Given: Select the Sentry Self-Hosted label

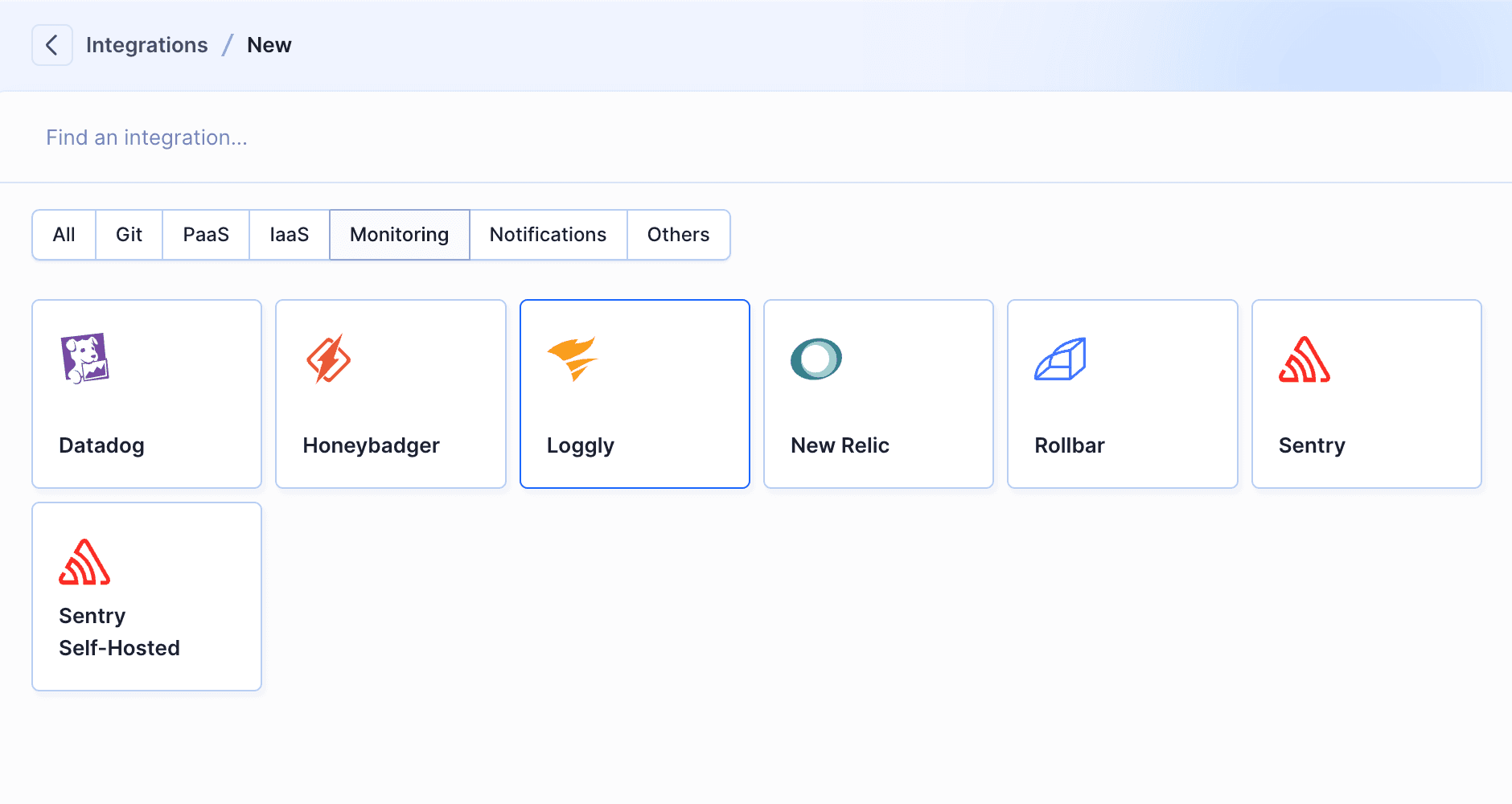Looking at the screenshot, I should [x=120, y=632].
